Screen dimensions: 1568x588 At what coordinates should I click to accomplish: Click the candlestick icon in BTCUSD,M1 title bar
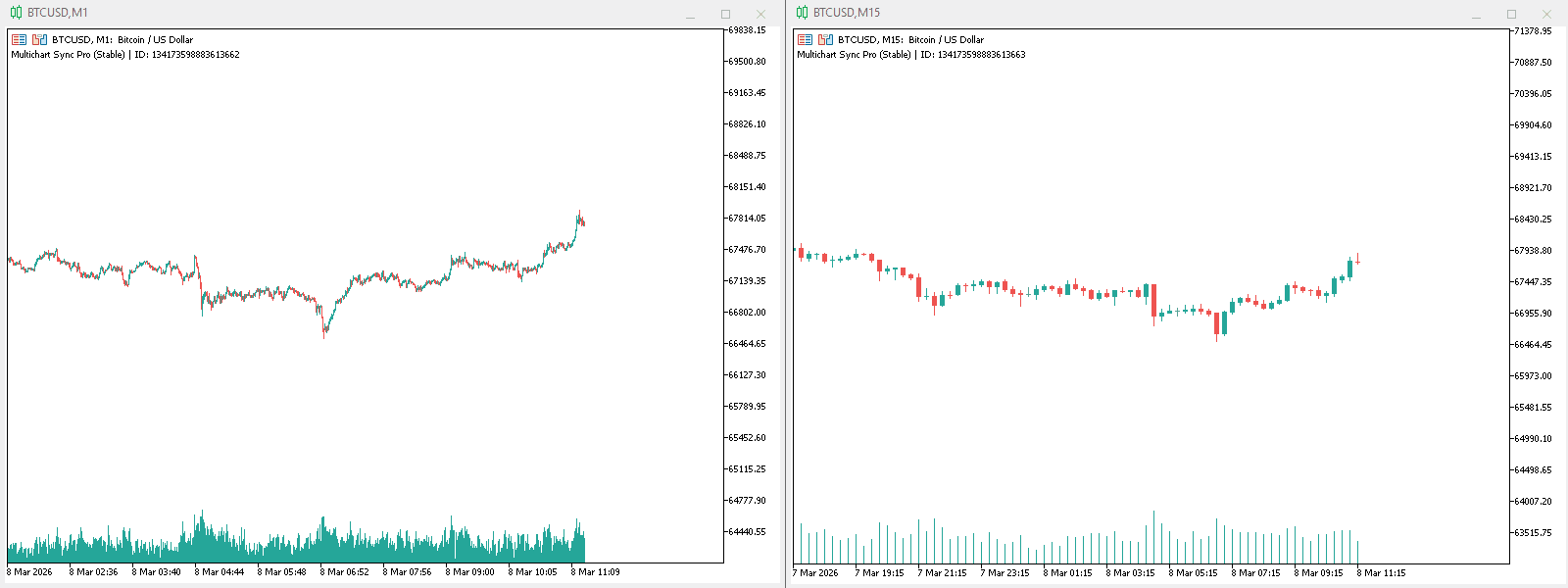16,13
